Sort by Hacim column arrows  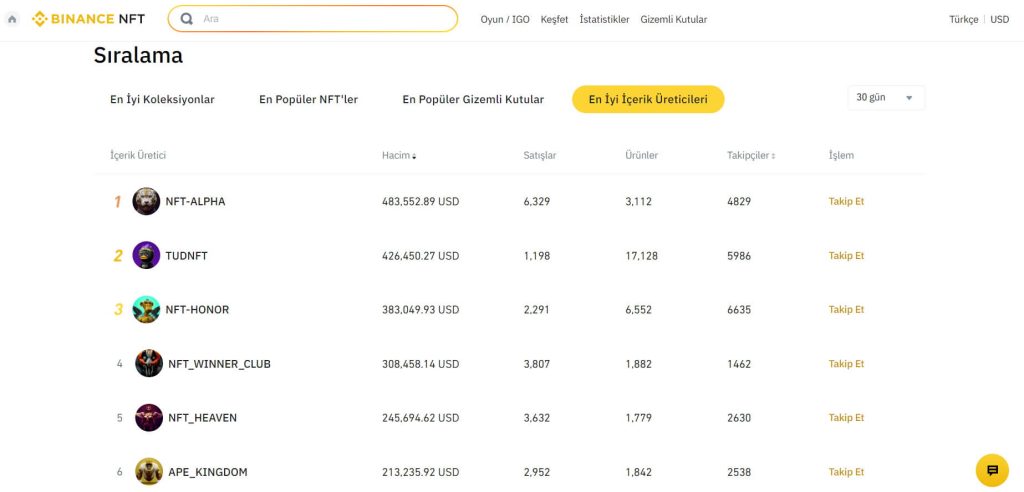click(414, 156)
